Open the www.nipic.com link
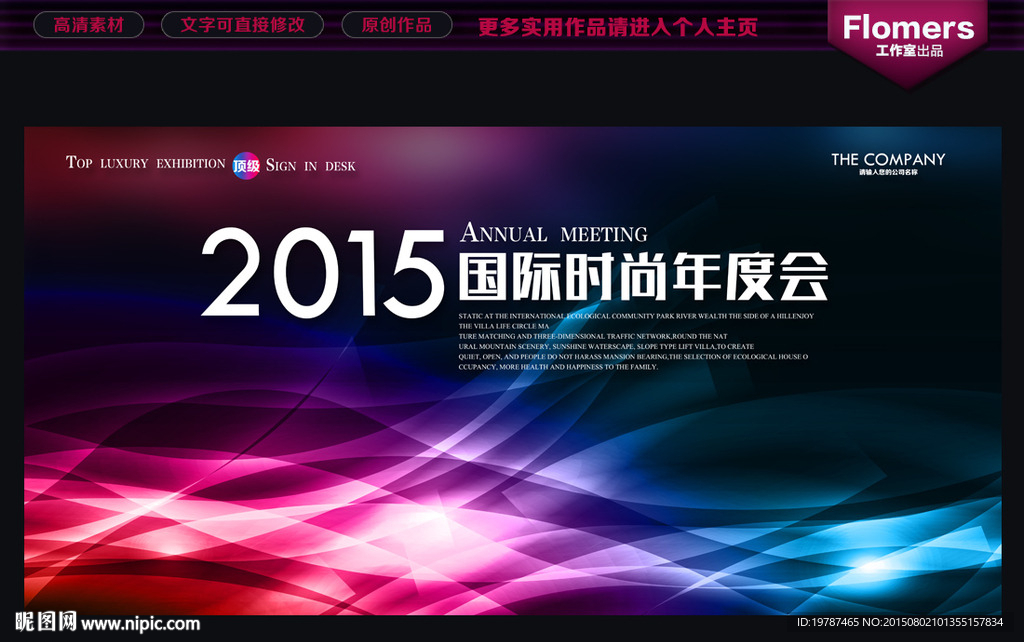Image resolution: width=1024 pixels, height=642 pixels. tap(140, 624)
